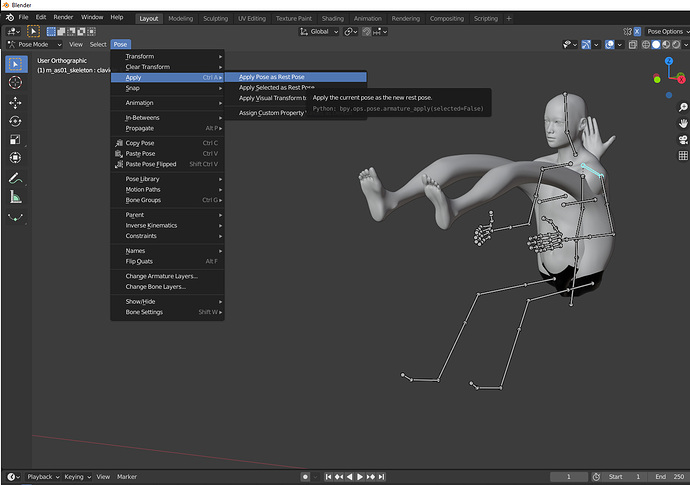Image resolution: width=690 pixels, height=485 pixels.
Task: Click the Start frame field
Action: (x=624, y=477)
